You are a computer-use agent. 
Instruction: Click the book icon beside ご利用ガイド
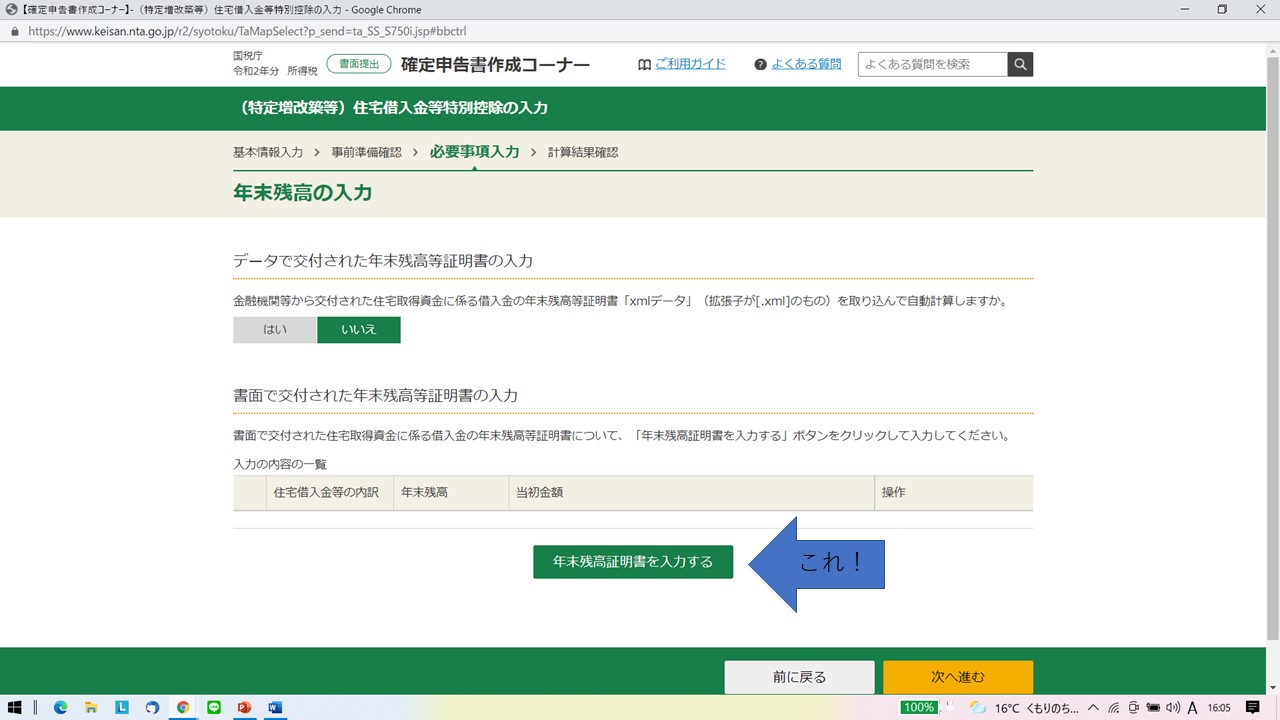pos(644,64)
